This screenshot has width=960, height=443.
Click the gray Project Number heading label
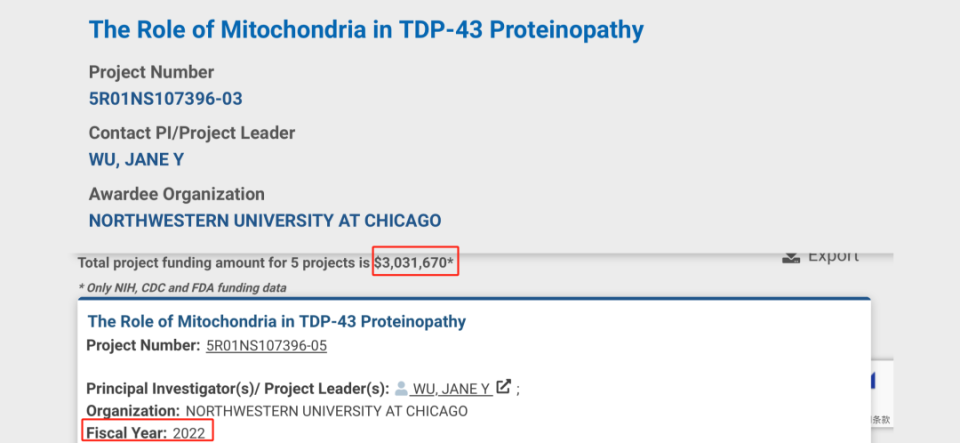[151, 72]
